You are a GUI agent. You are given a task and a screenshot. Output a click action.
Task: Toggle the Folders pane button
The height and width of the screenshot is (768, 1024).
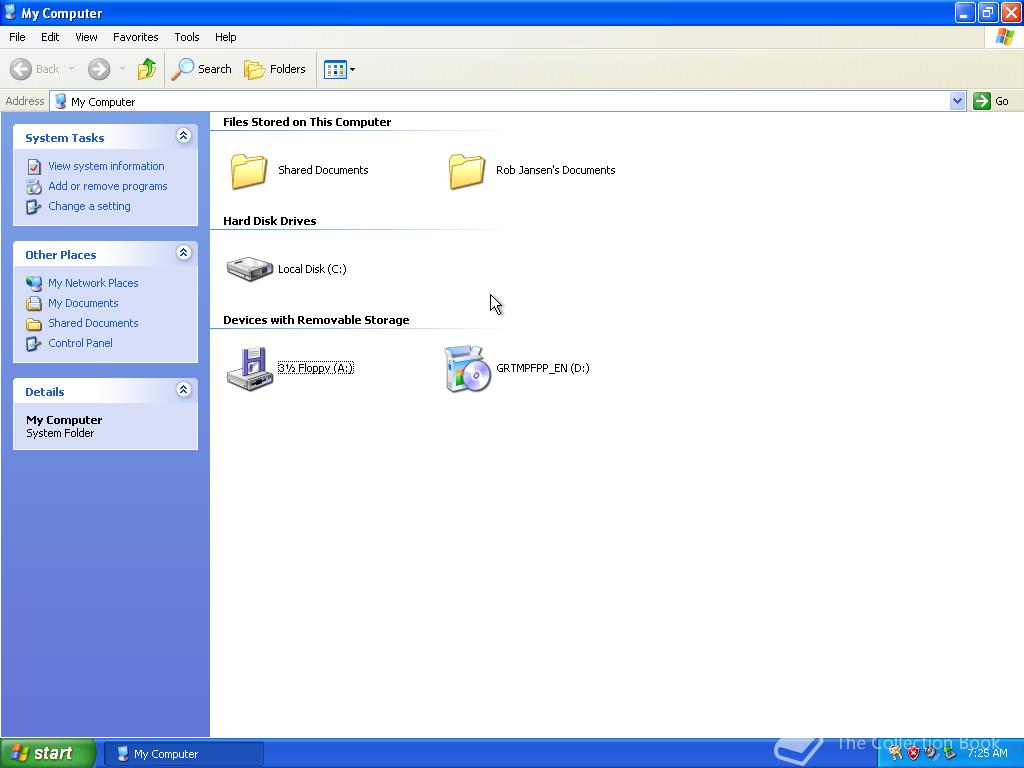274,69
